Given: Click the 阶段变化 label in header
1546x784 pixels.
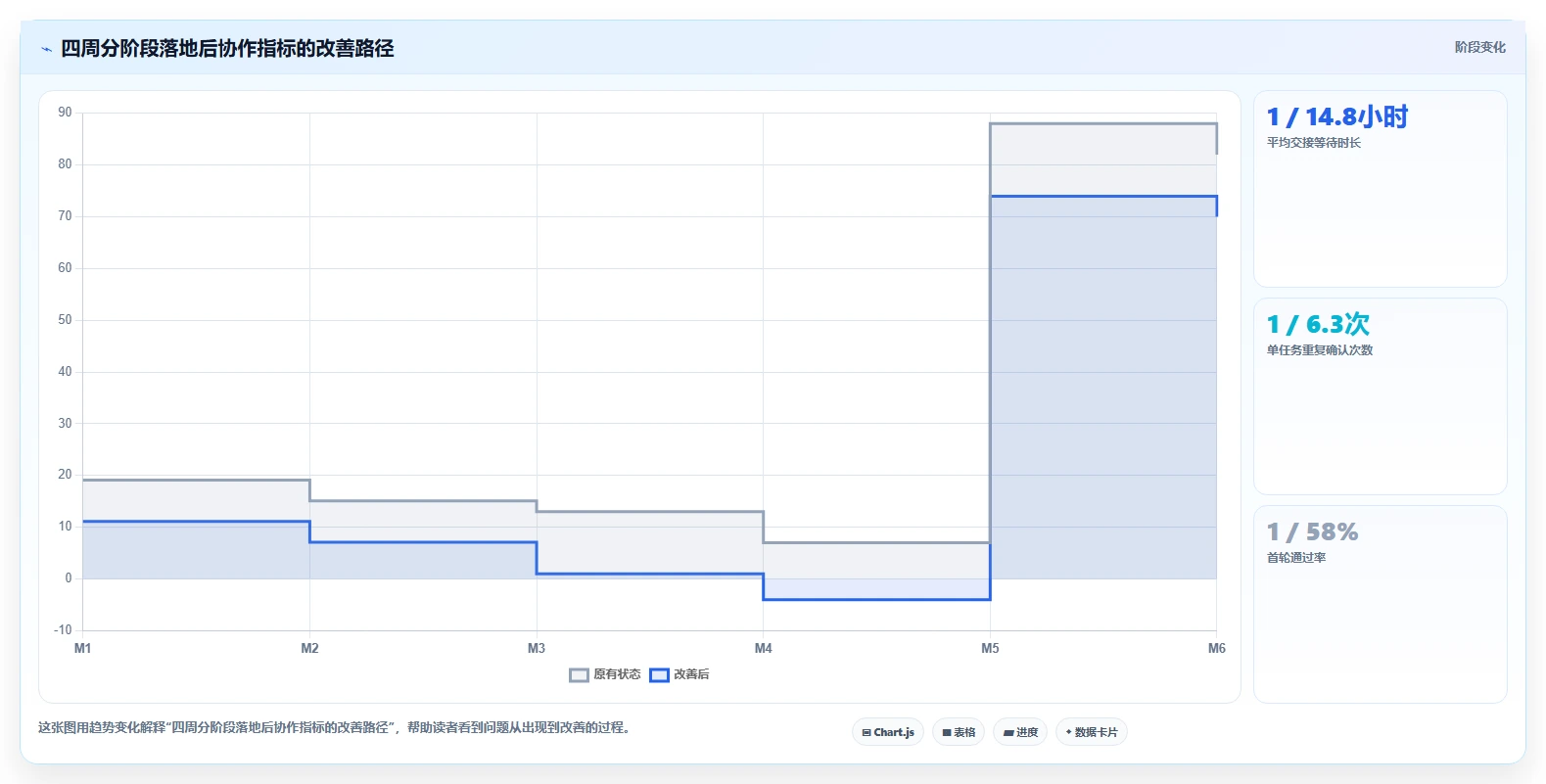Looking at the screenshot, I should coord(1479,47).
